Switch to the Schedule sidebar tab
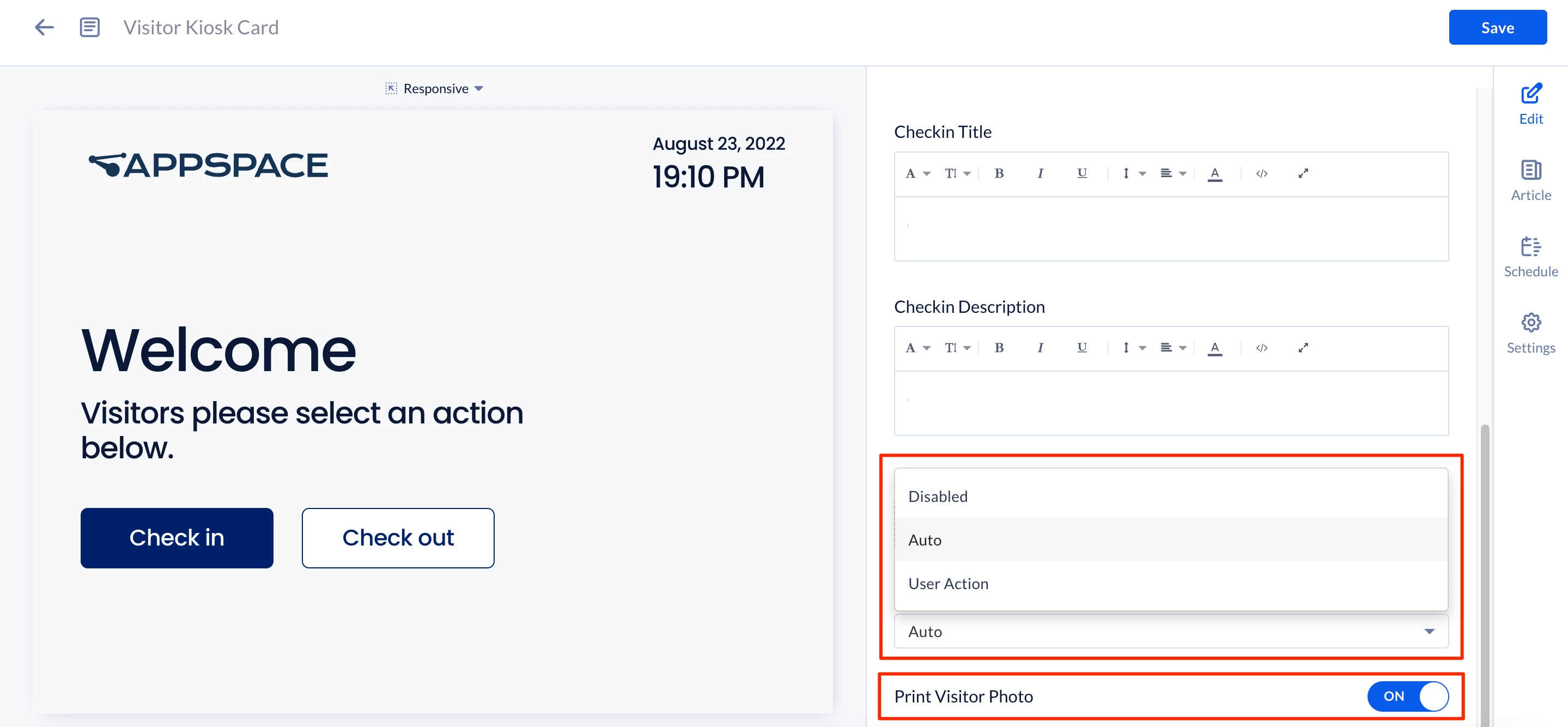The height and width of the screenshot is (727, 1568). click(x=1530, y=257)
